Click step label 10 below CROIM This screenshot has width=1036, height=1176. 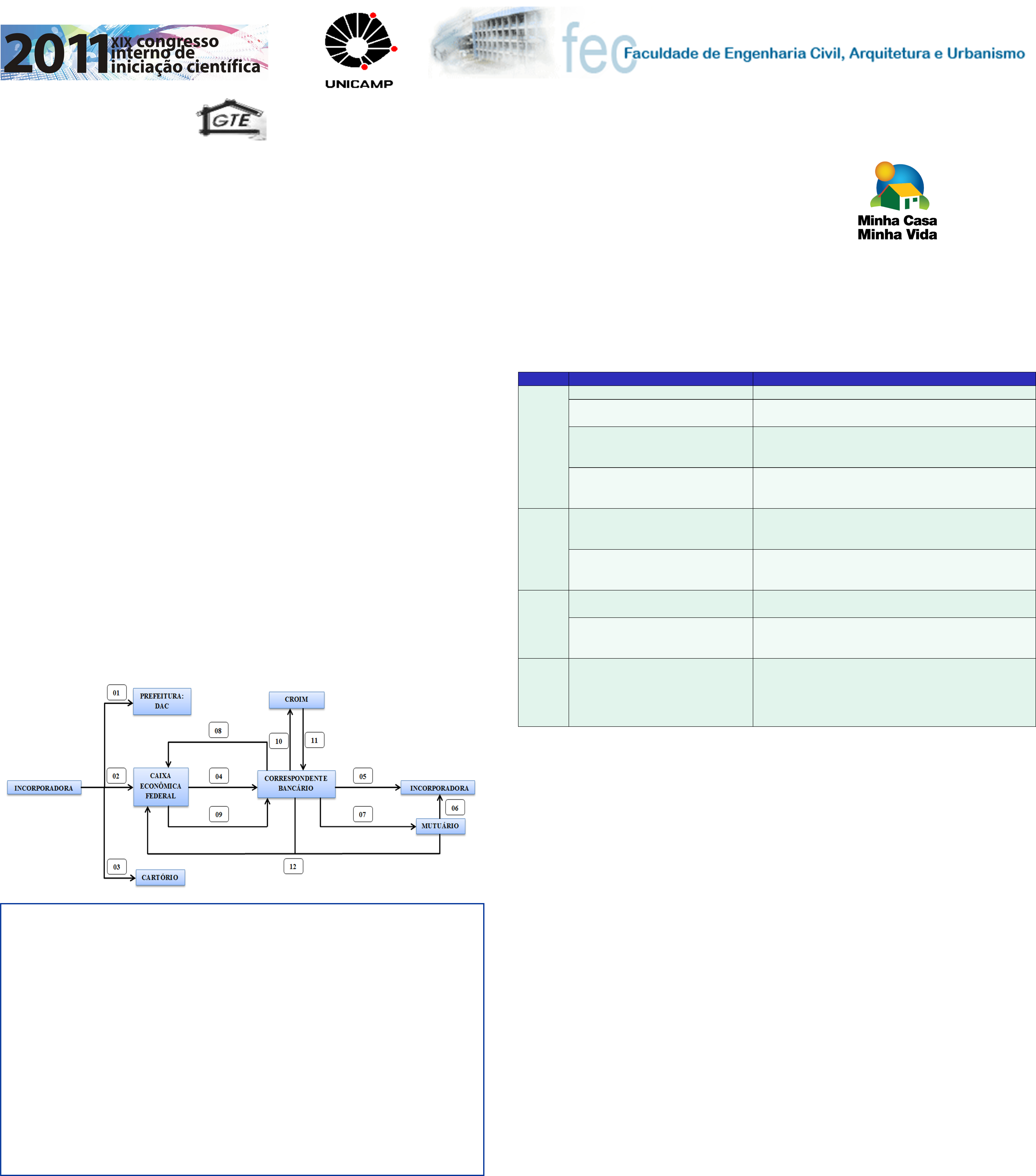279,741
